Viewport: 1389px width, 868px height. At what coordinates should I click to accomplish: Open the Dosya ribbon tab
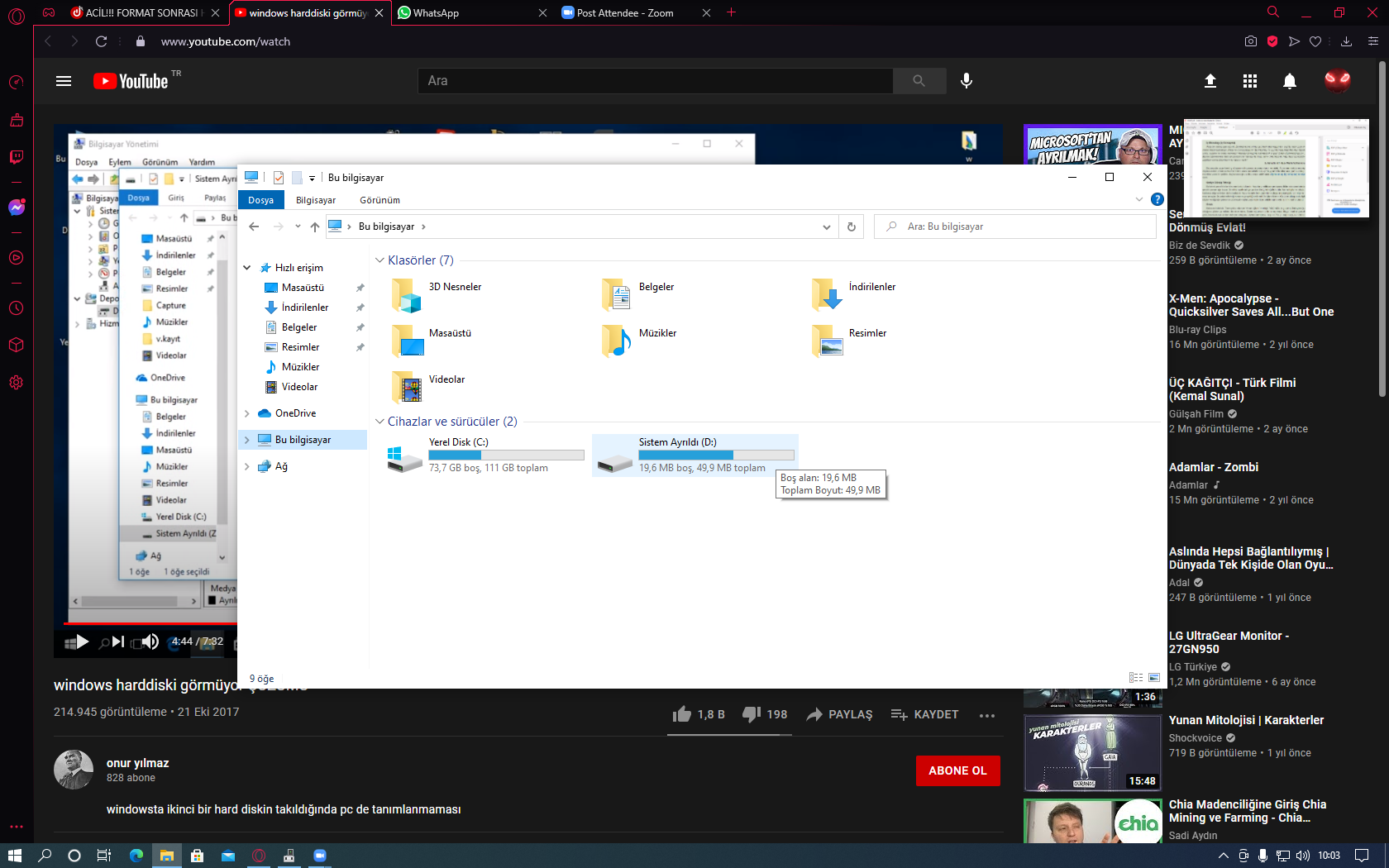point(260,200)
